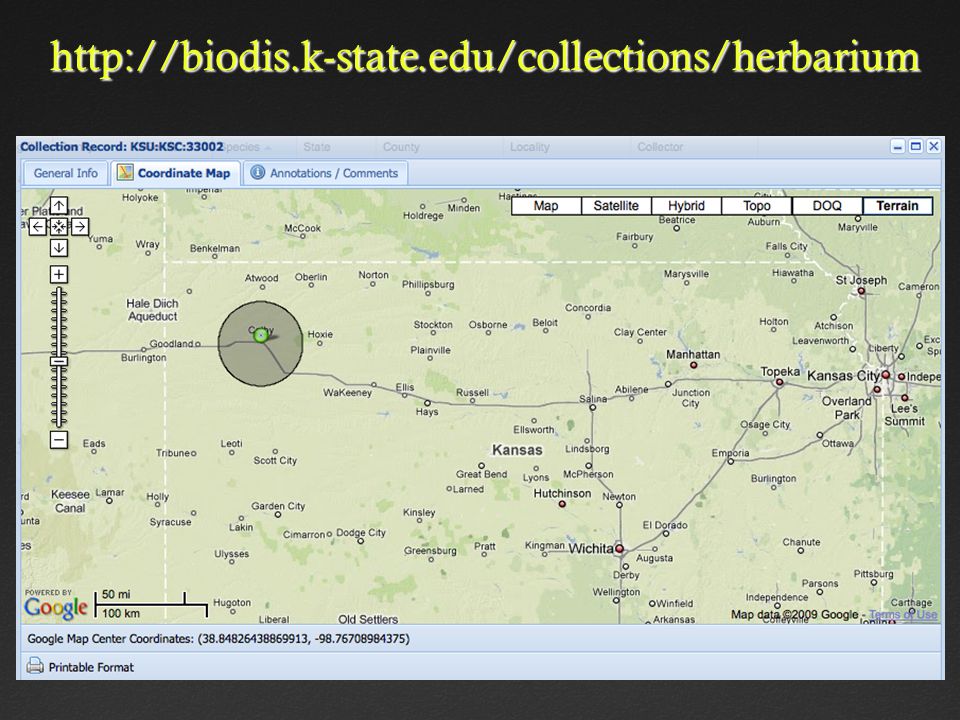
Task: Close the Collection Record window
Action: point(934,146)
